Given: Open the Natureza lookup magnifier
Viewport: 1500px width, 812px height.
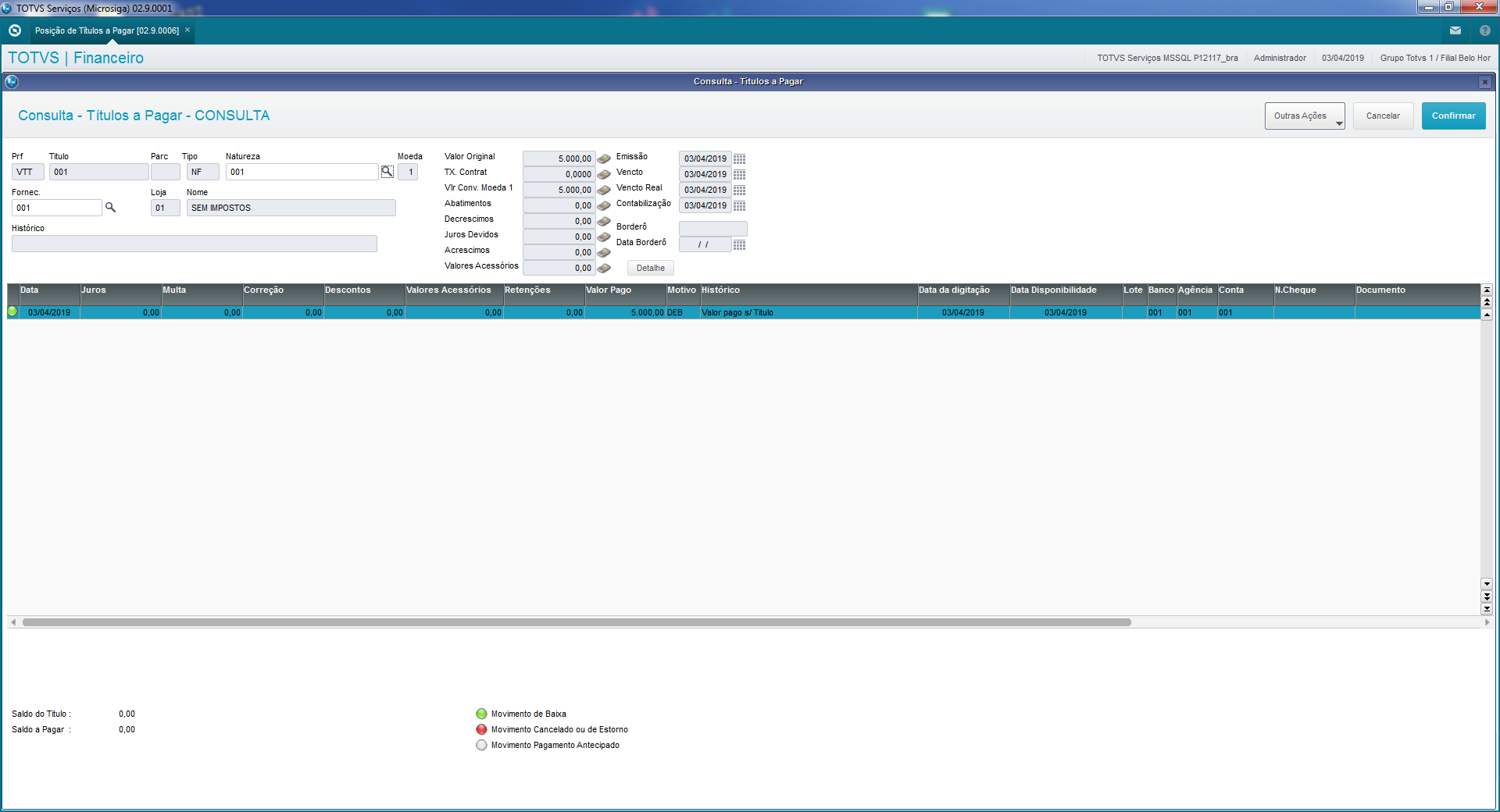Looking at the screenshot, I should tap(387, 172).
